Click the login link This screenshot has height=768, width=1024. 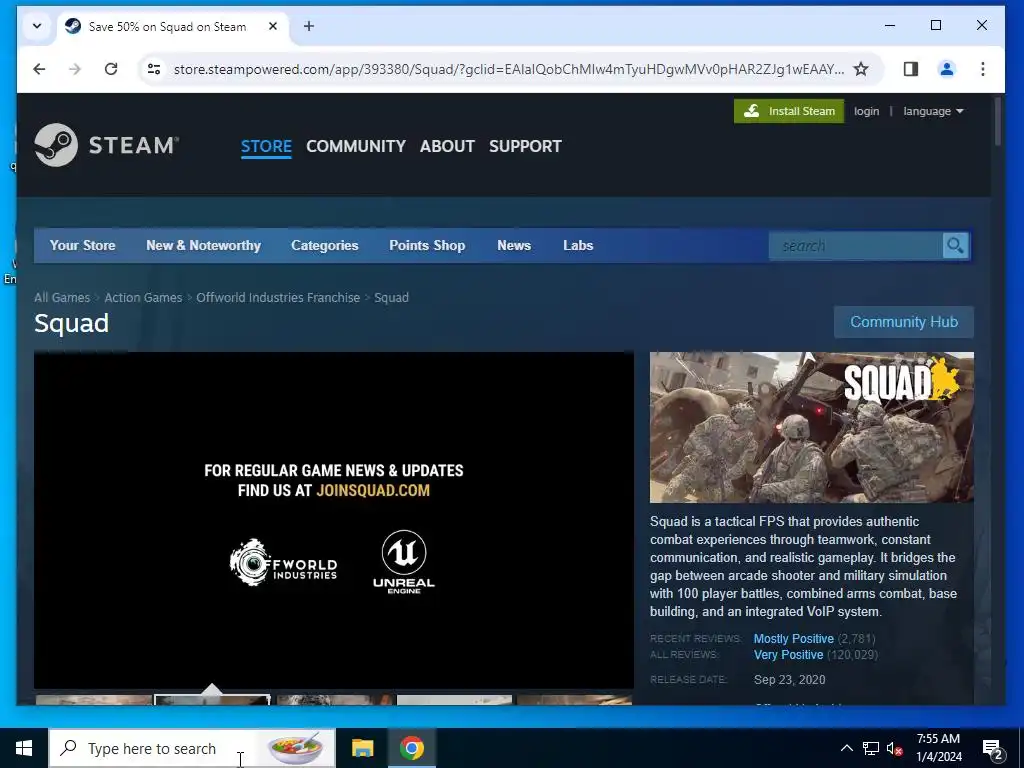click(867, 111)
